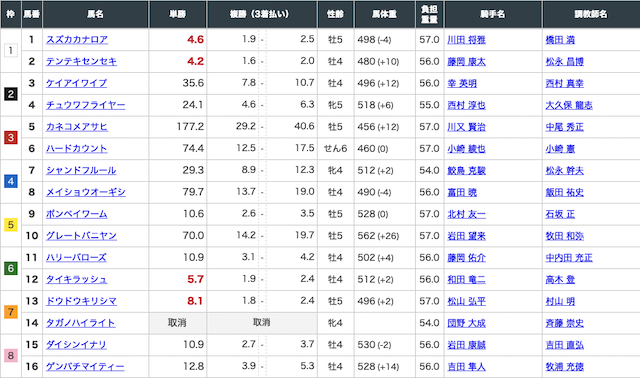Screen dimensions: 640x378
Task: Open horse link ボンベイワーム
Action: [x=76, y=214]
